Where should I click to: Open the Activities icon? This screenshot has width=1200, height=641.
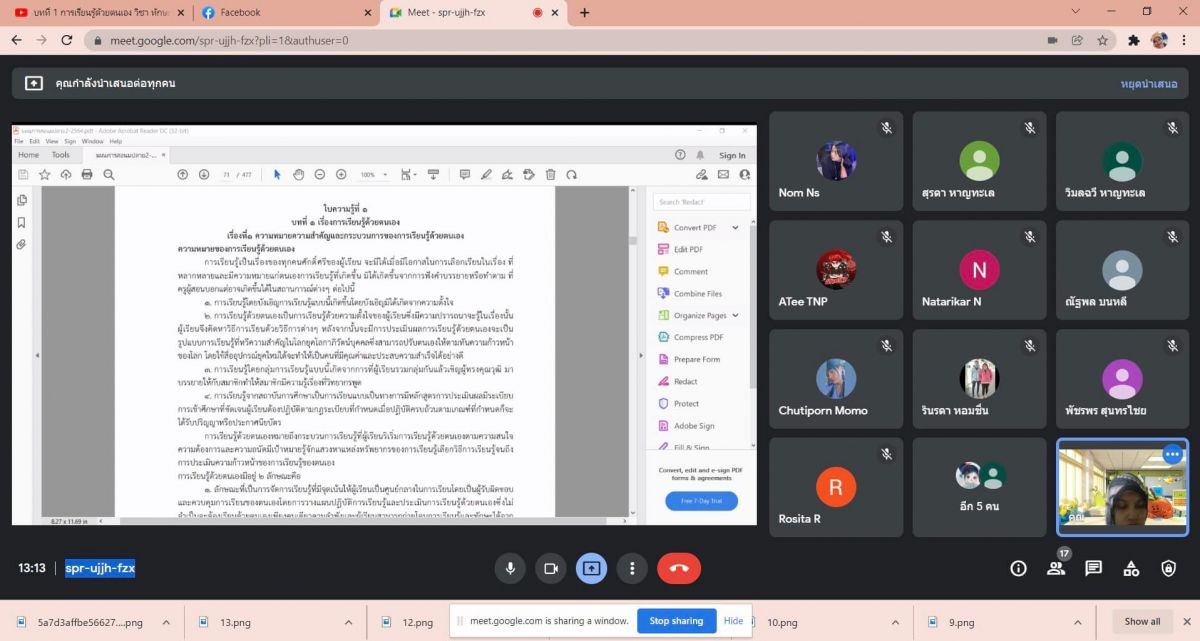click(x=1131, y=568)
